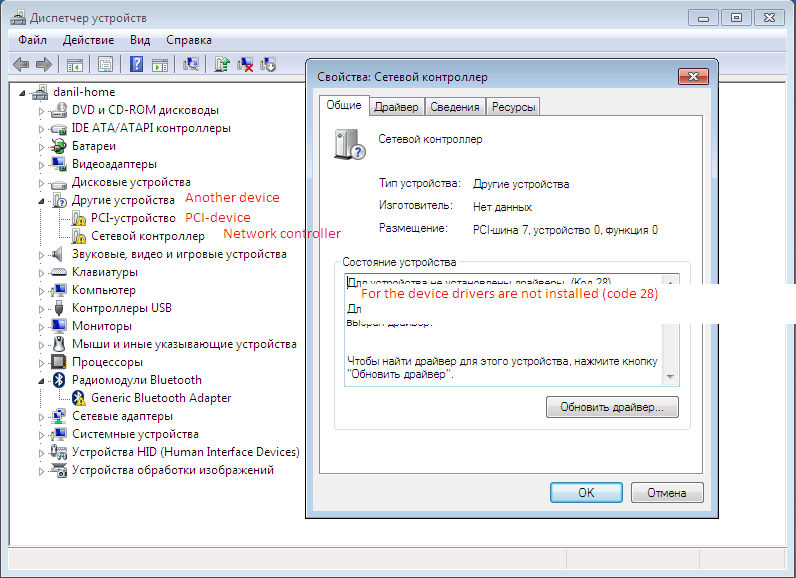Expand the Мониторы node
This screenshot has height=578, width=796.
(x=41, y=327)
